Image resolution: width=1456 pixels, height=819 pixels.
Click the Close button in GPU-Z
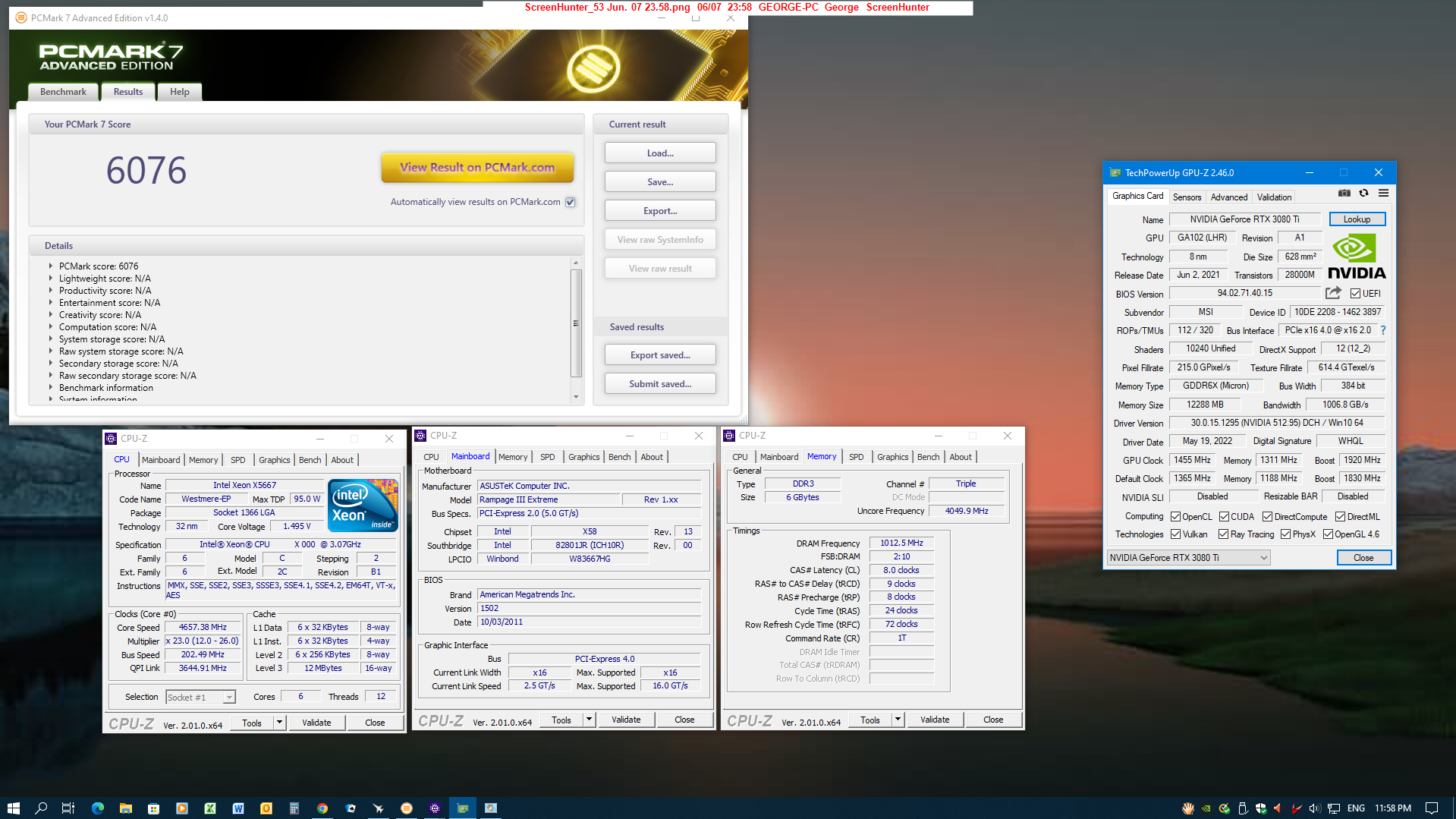pyautogui.click(x=1363, y=558)
